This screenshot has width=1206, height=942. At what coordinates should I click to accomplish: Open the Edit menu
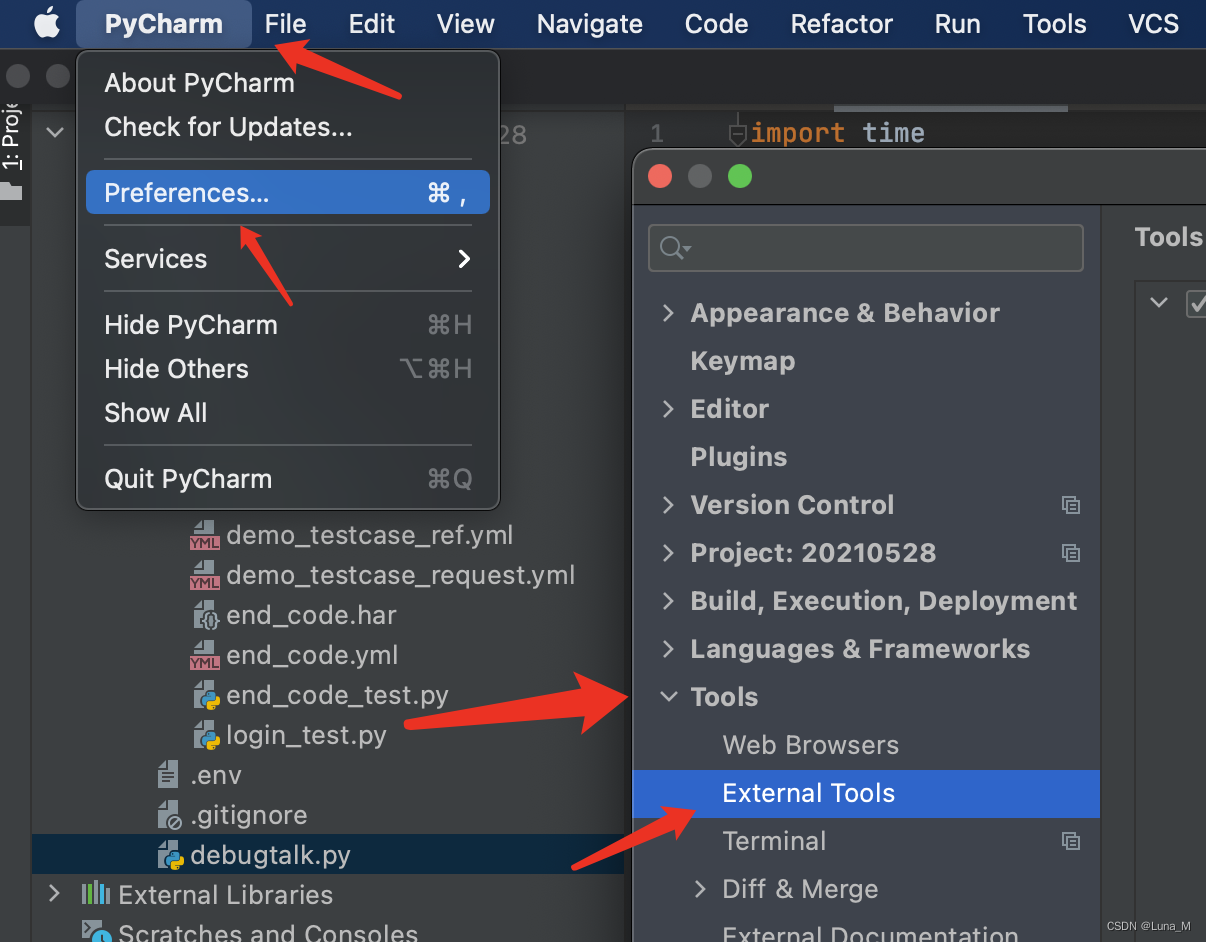click(x=372, y=24)
